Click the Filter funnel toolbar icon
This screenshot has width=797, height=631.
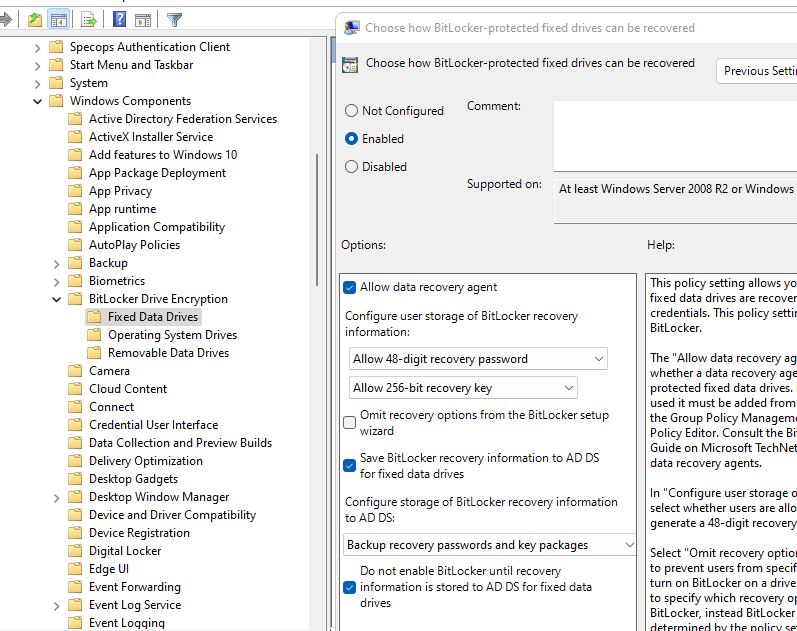point(174,20)
